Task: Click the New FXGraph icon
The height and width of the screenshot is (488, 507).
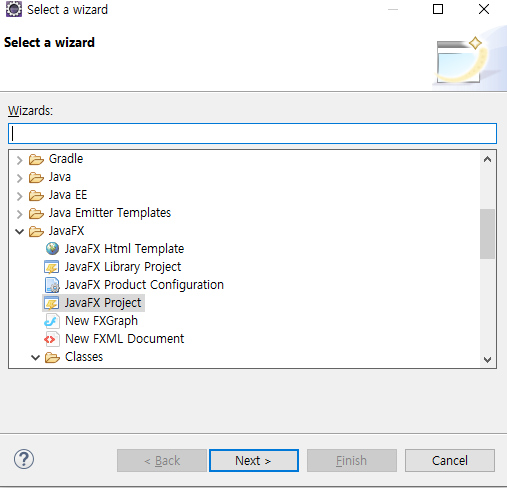Action: 52,321
